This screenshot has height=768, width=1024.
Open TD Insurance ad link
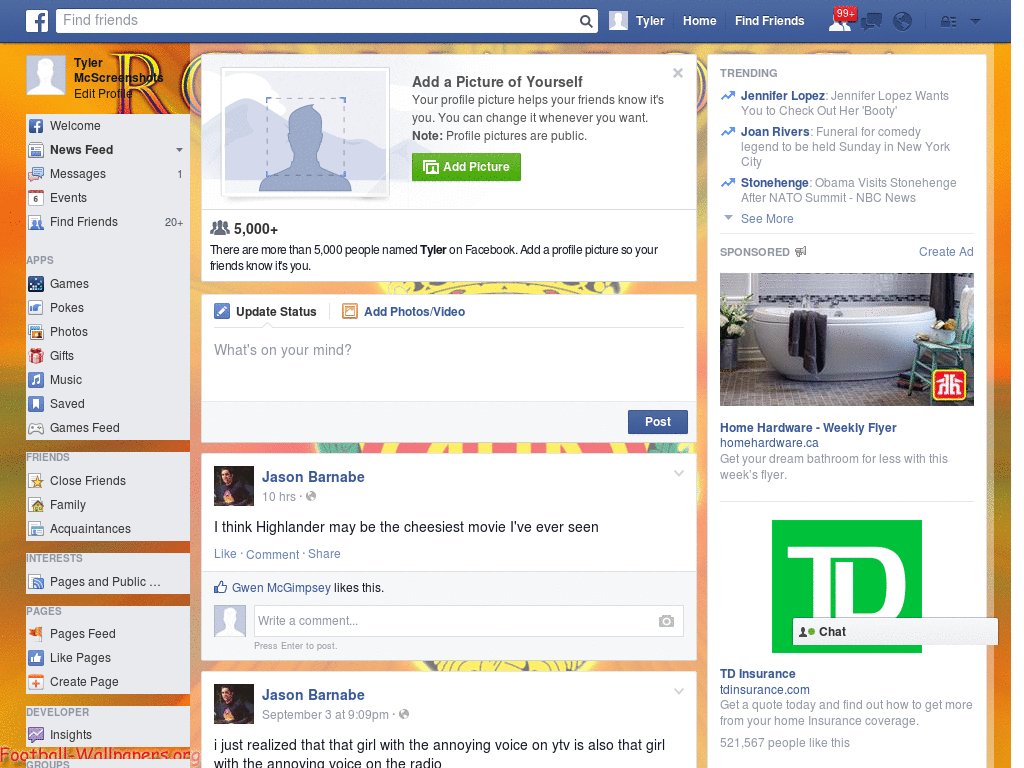[x=758, y=674]
